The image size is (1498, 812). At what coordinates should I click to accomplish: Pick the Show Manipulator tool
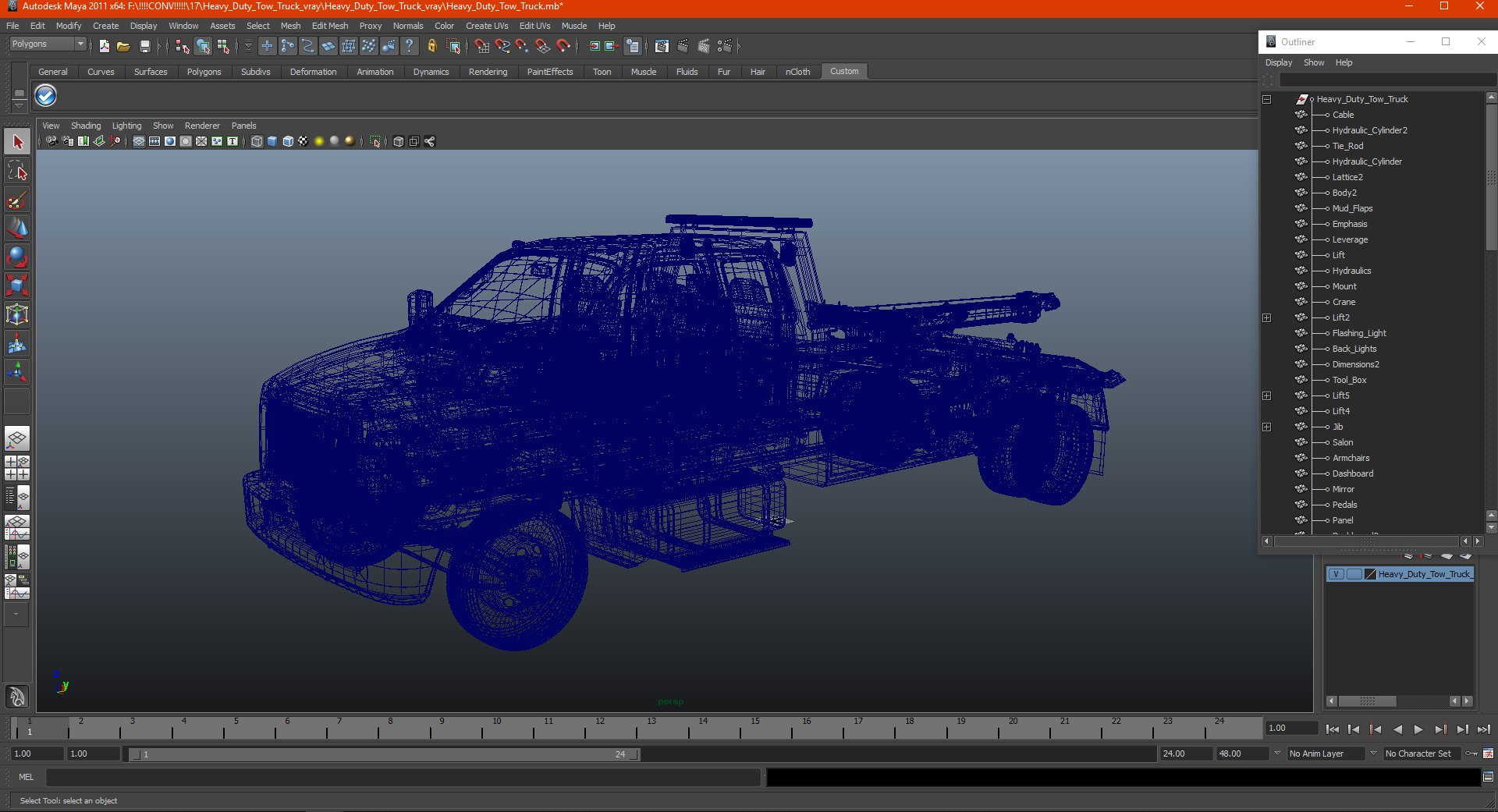coord(17,373)
